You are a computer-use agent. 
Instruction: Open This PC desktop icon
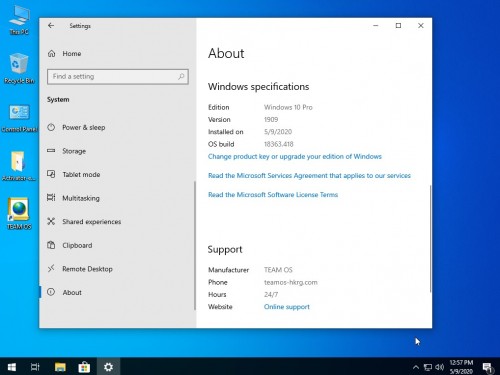tap(19, 20)
